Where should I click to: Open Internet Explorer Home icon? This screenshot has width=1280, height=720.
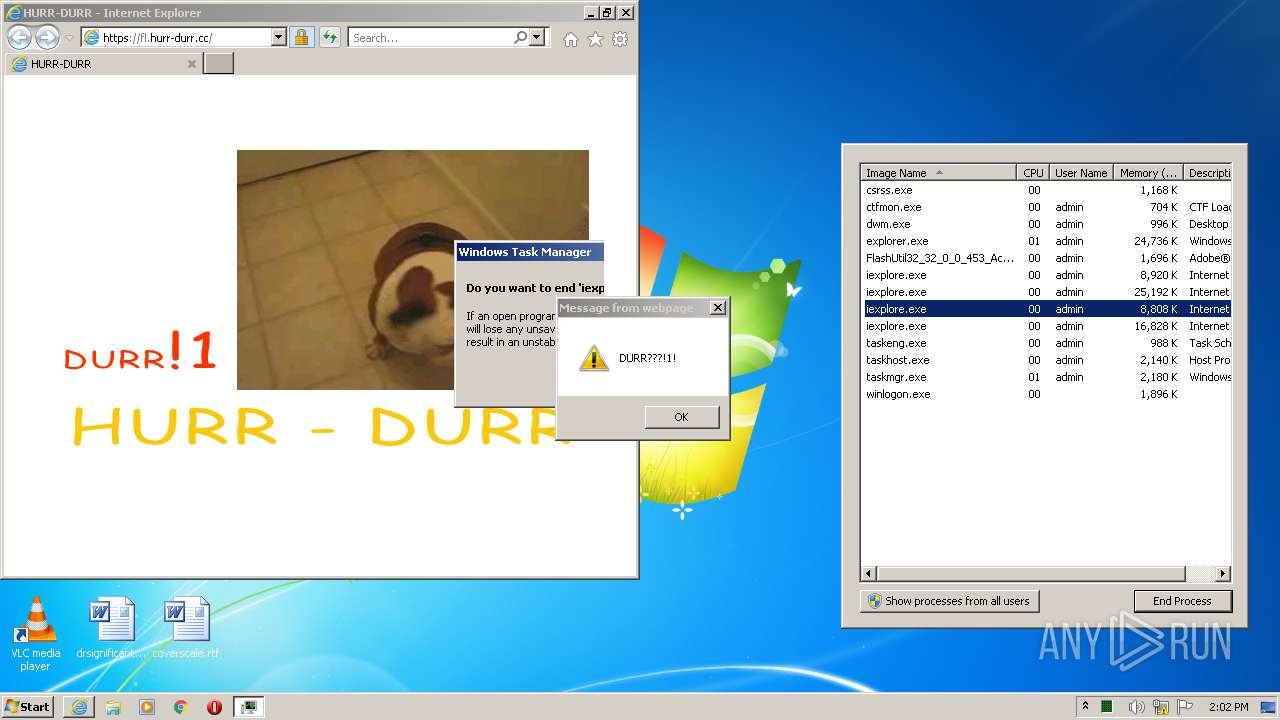pyautogui.click(x=570, y=39)
